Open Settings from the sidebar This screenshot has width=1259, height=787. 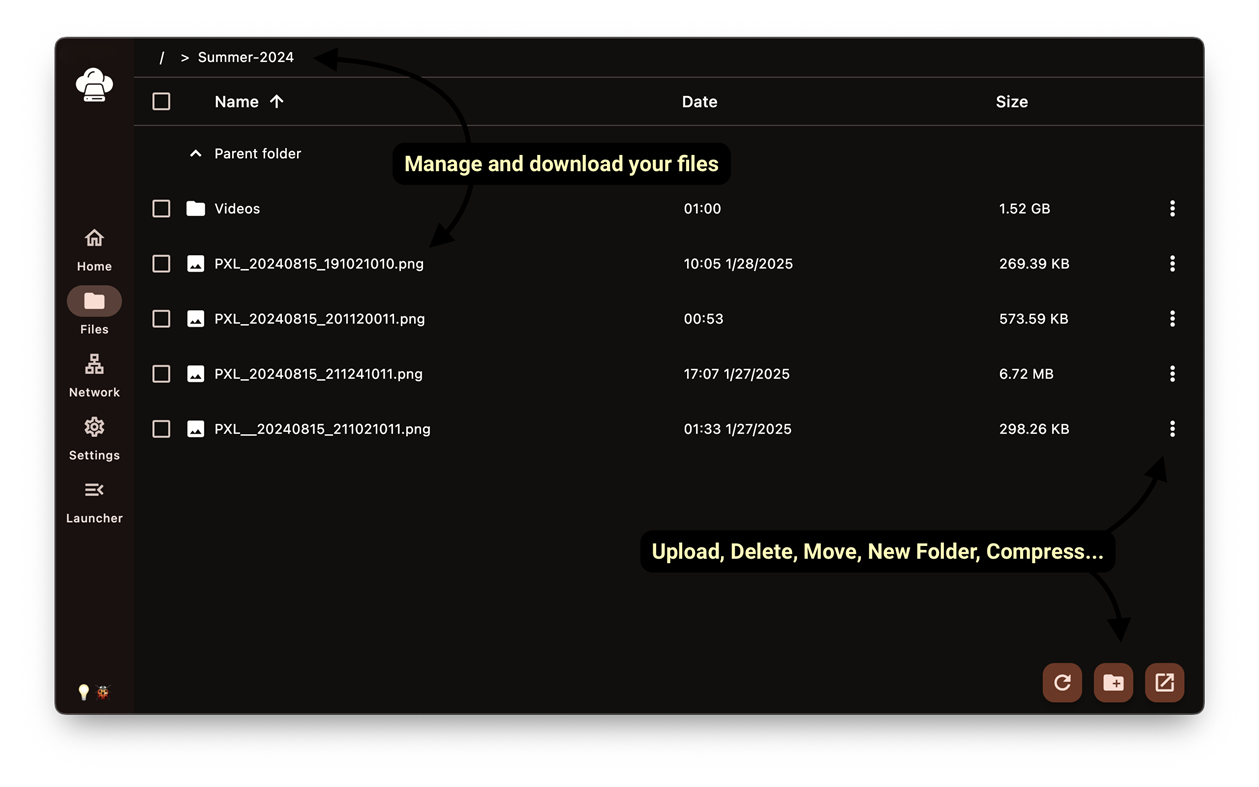93,427
